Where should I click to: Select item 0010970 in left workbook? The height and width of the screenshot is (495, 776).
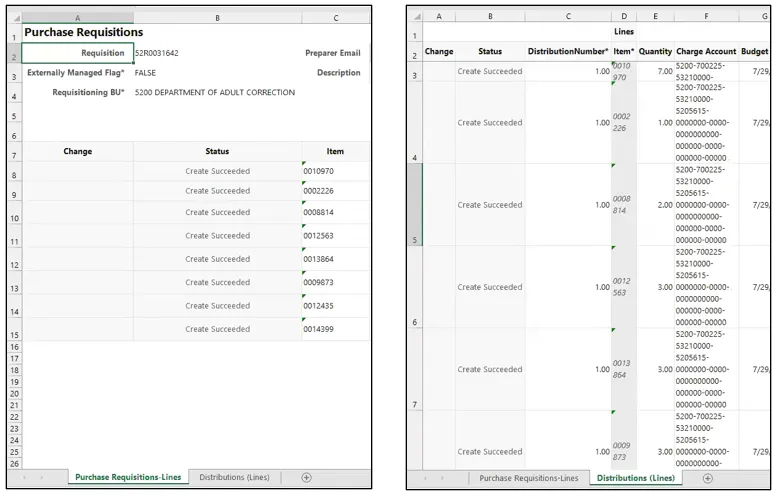[336, 171]
